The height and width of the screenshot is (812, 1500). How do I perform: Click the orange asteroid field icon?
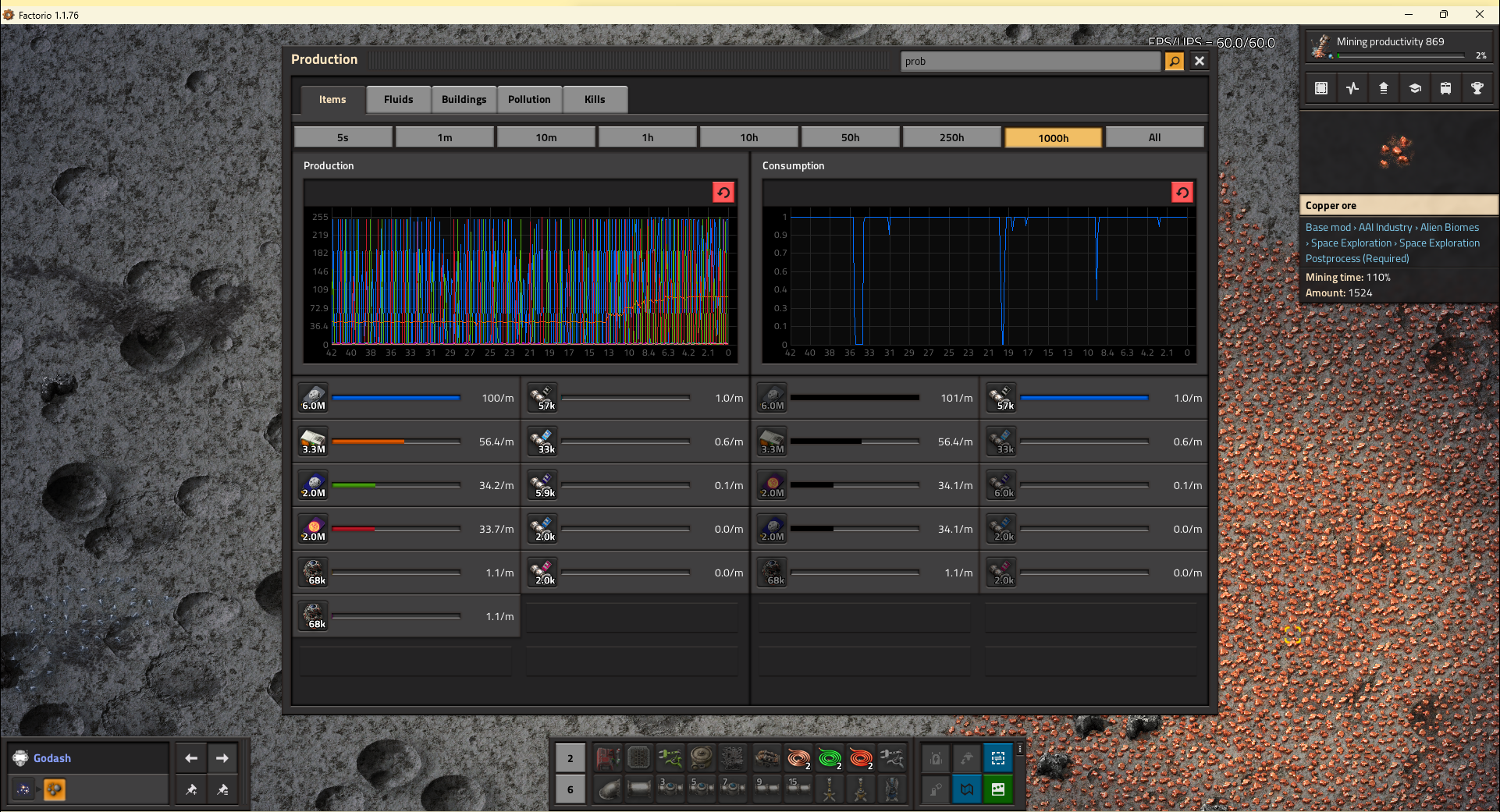click(55, 789)
